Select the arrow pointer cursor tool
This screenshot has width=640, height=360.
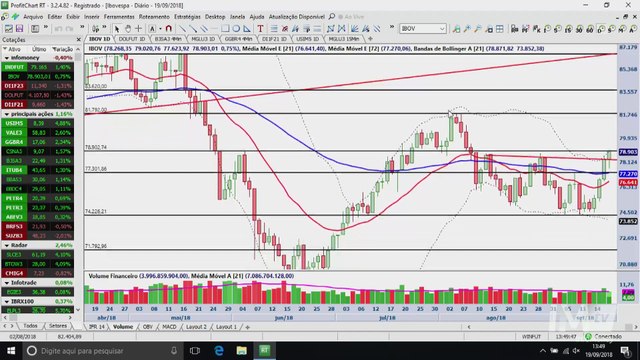coord(117,29)
